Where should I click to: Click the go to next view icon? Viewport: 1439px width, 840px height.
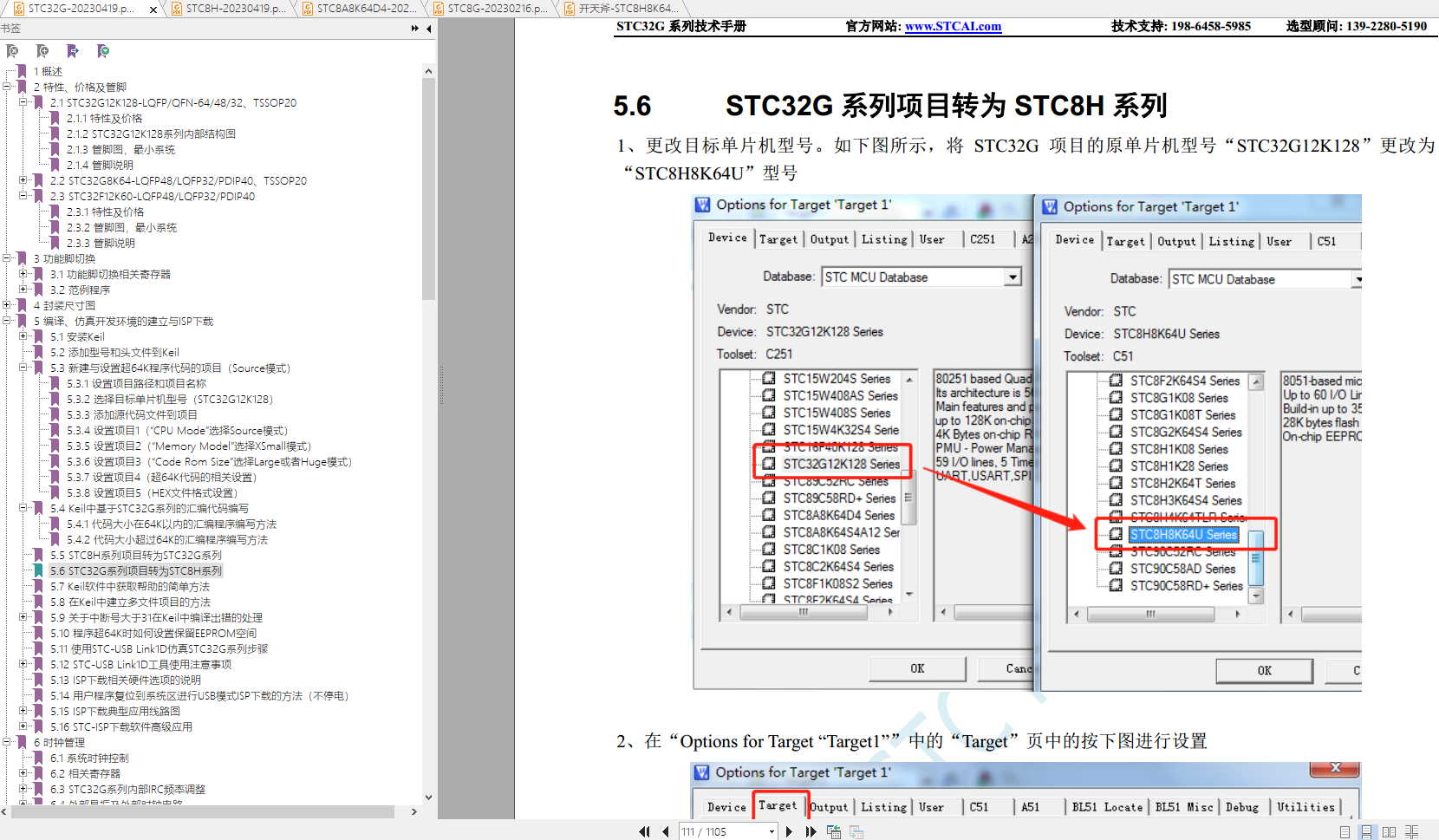(x=856, y=831)
